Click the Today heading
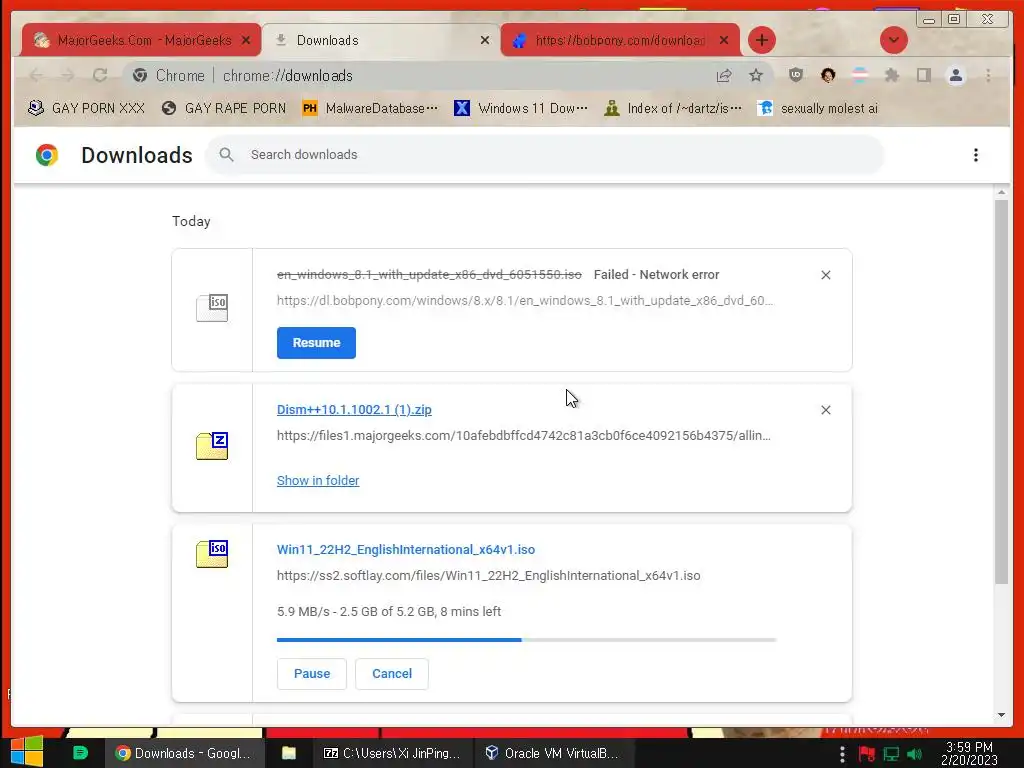 point(191,221)
